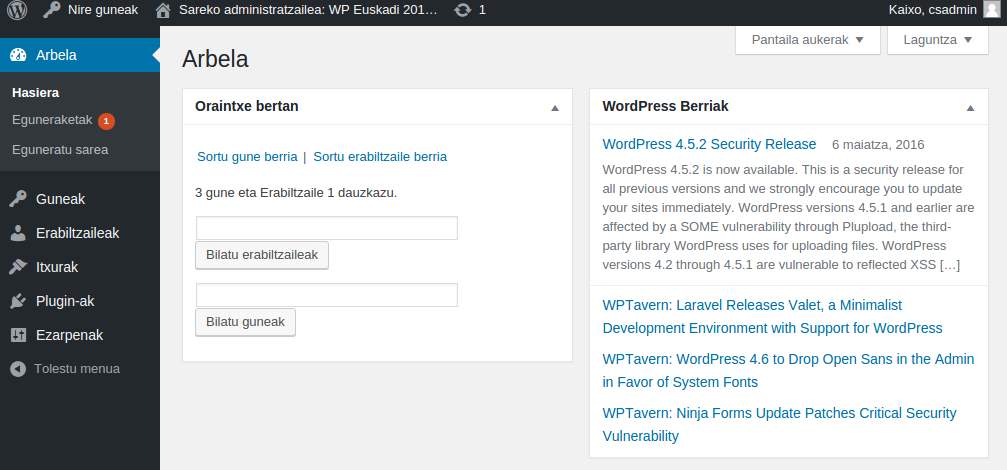The image size is (1007, 470).
Task: Click the 3 gune eta Erabiltzaile 1 text
Action: click(296, 193)
